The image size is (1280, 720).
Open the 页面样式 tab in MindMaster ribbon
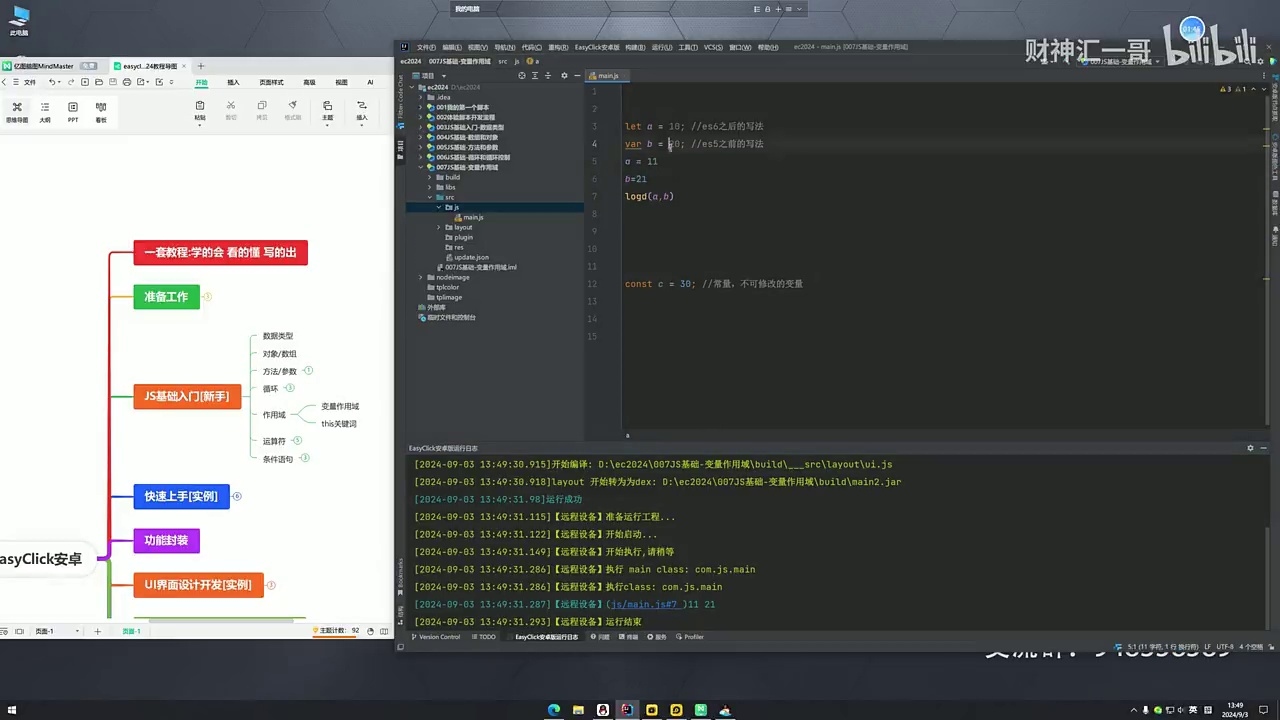tap(271, 82)
